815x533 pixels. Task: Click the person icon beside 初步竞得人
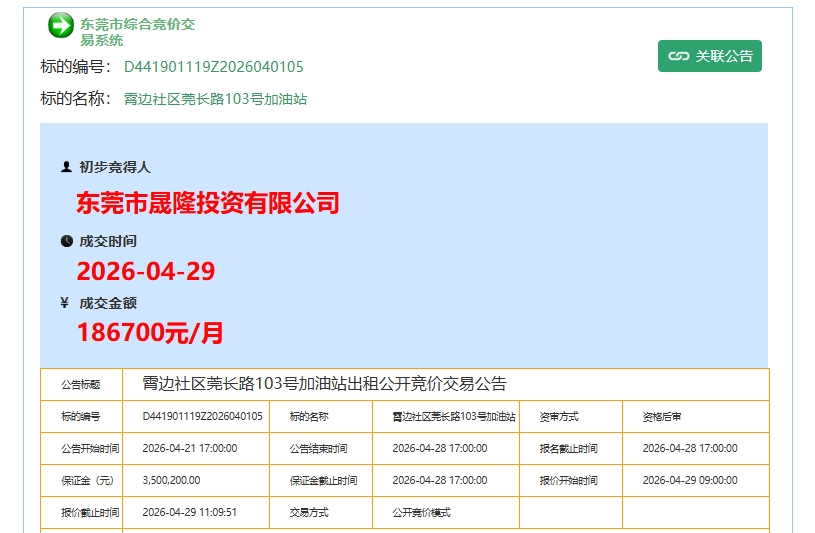[66, 167]
